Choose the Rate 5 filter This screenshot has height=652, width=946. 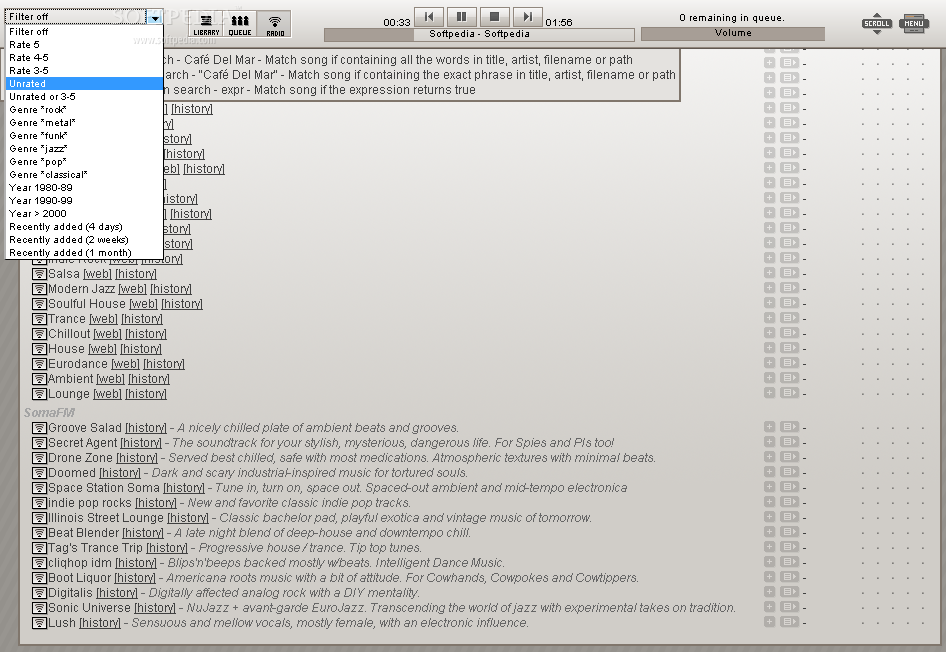click(84, 45)
